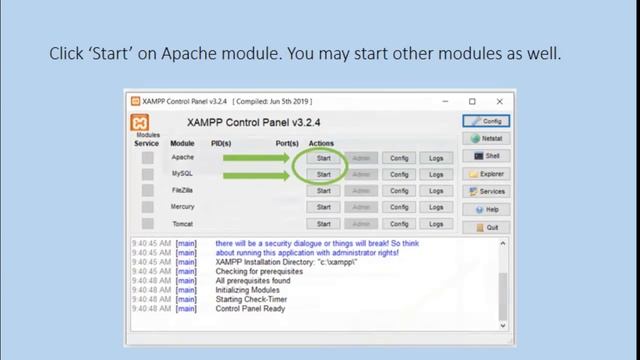View Logs for the Mercury module
Screen dimensions: 640x360
pyautogui.click(x=436, y=207)
